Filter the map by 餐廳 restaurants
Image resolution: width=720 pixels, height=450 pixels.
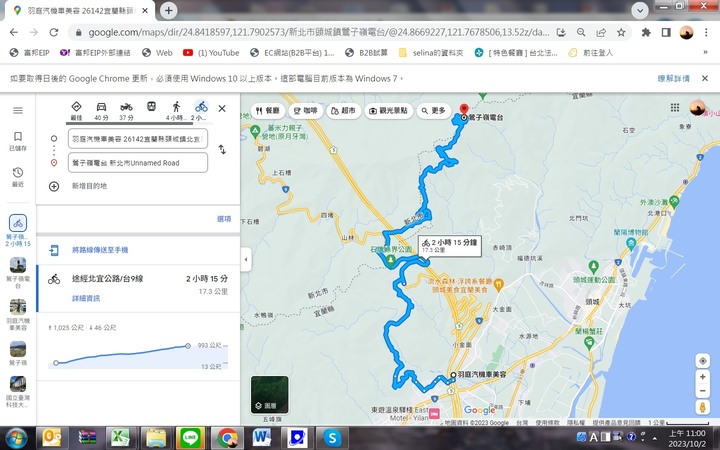[x=267, y=111]
